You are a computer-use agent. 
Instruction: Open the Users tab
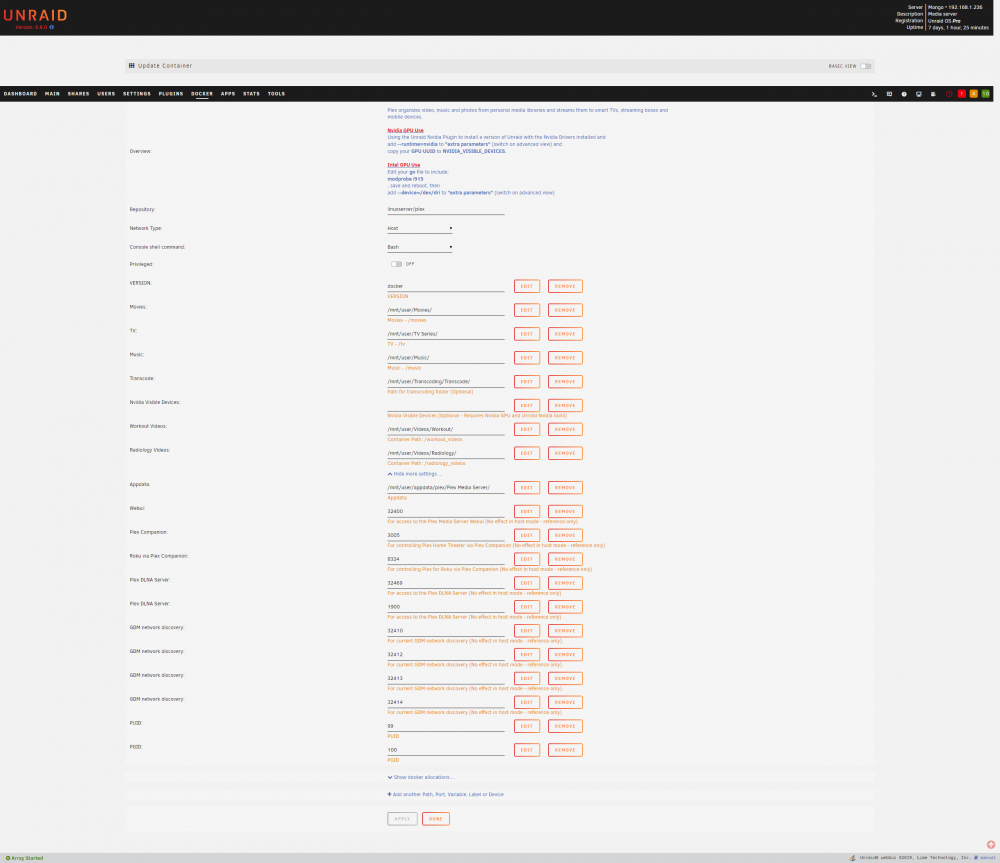point(107,94)
